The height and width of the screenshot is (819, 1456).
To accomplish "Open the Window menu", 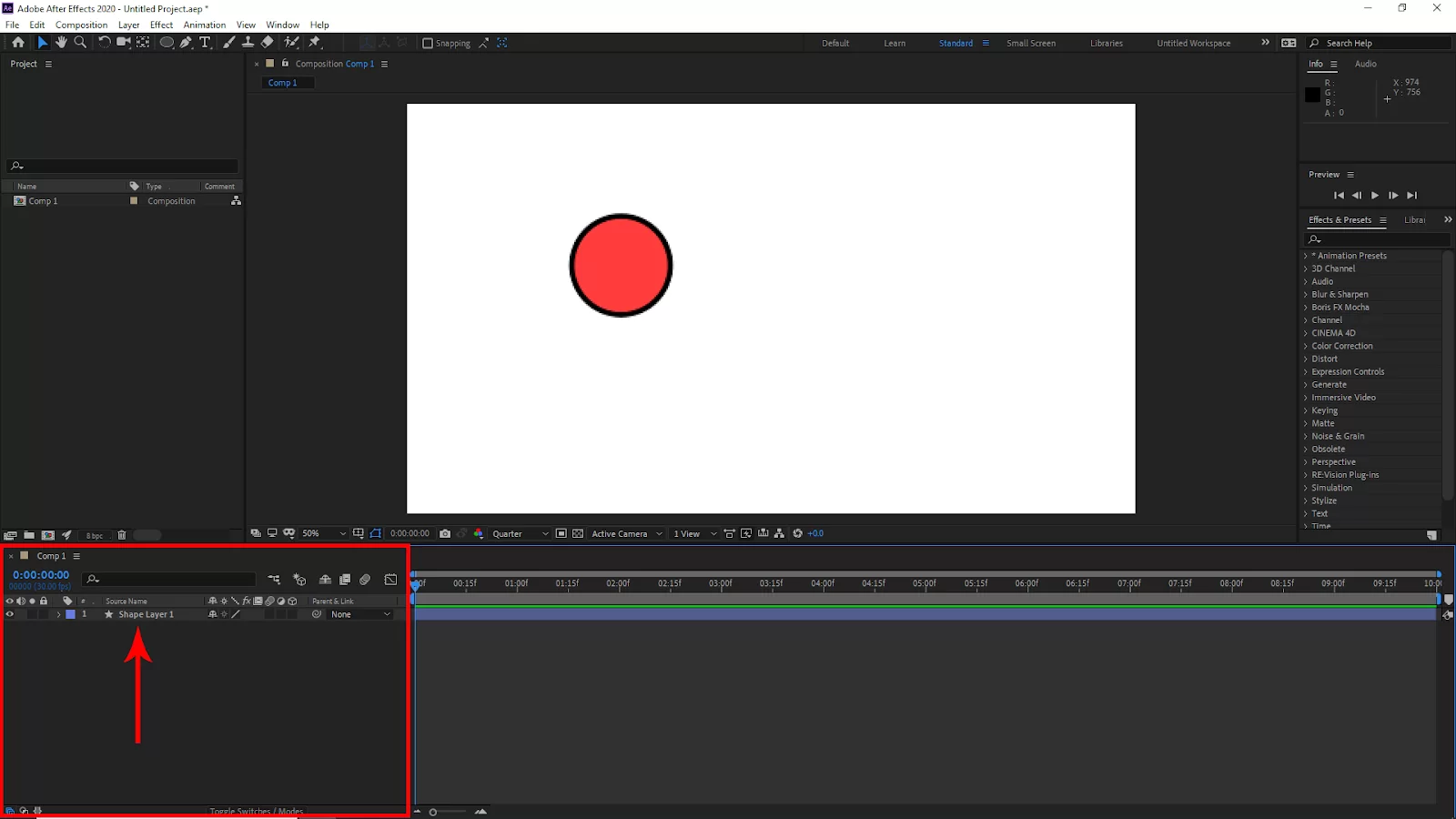I will pos(282,25).
